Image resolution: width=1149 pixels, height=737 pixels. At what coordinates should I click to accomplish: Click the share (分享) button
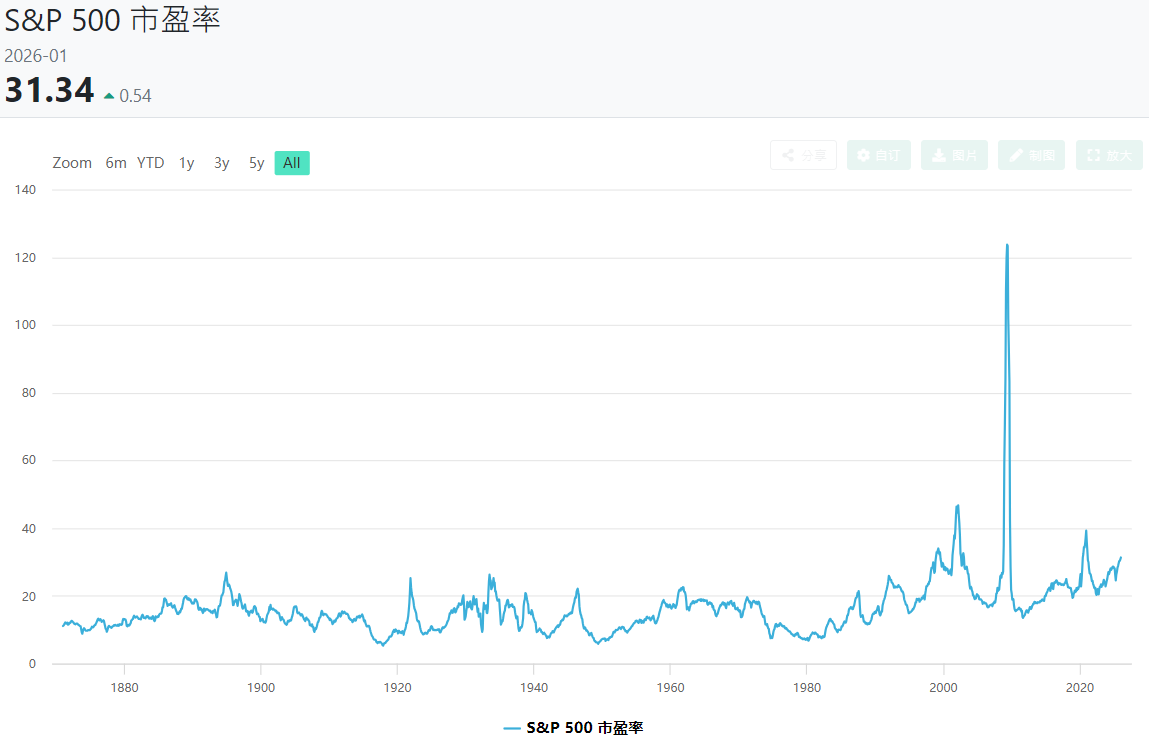803,155
